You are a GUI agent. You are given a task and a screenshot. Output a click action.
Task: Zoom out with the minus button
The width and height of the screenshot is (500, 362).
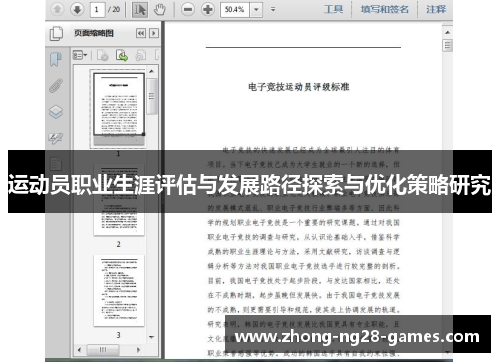click(x=188, y=9)
